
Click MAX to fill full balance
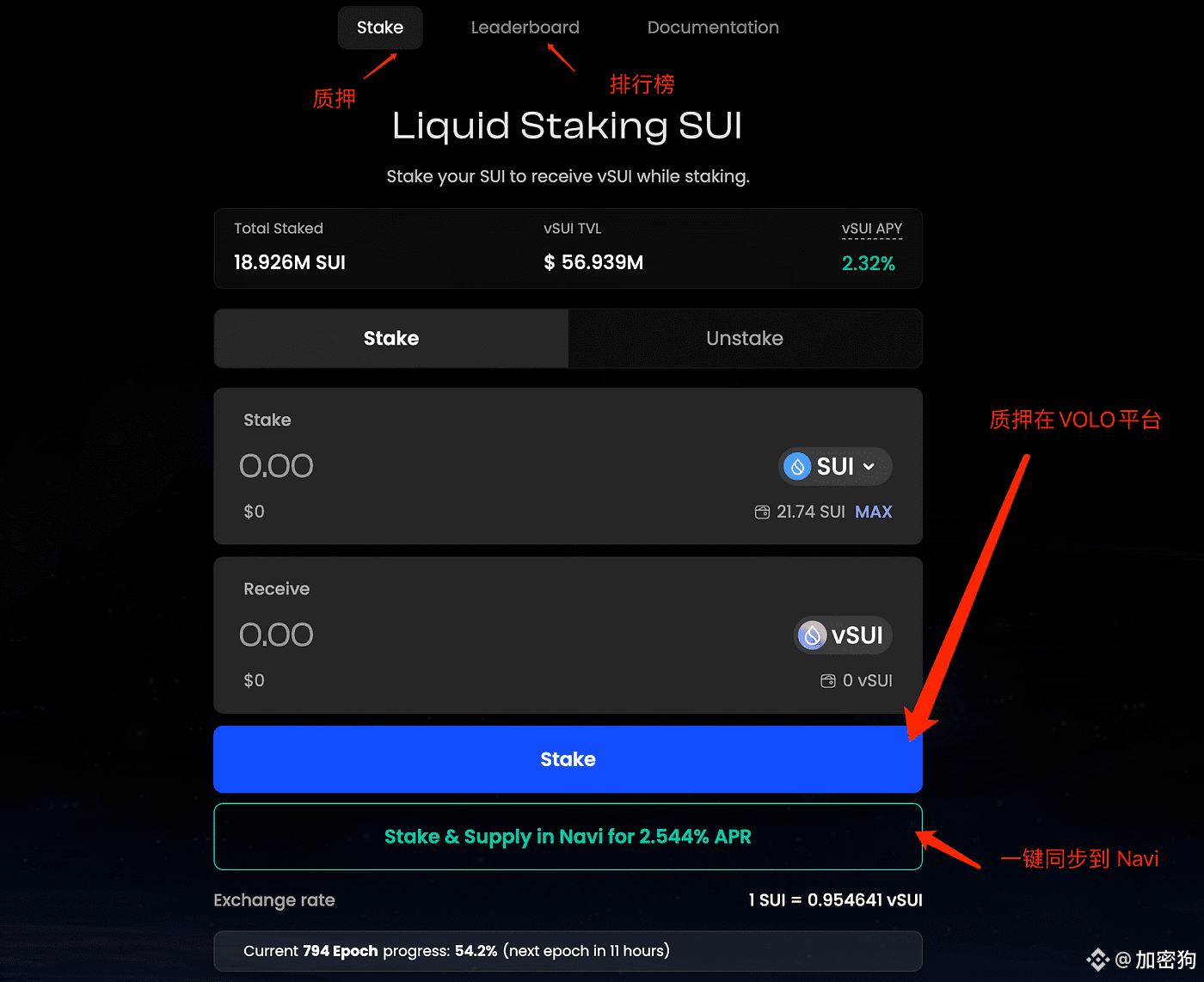(x=874, y=512)
